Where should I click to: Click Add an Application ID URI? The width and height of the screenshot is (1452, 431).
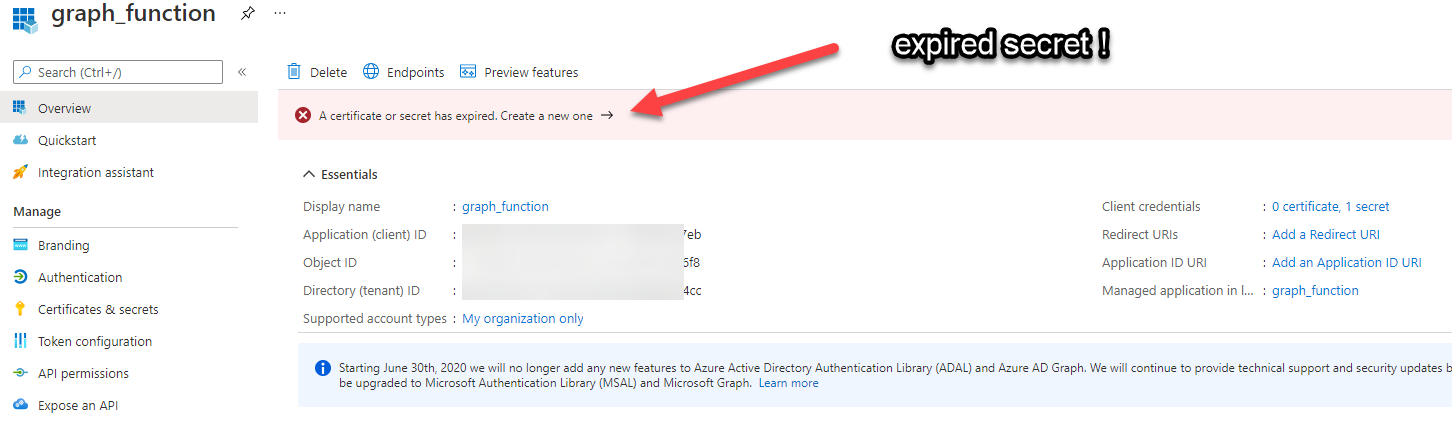coord(1346,262)
